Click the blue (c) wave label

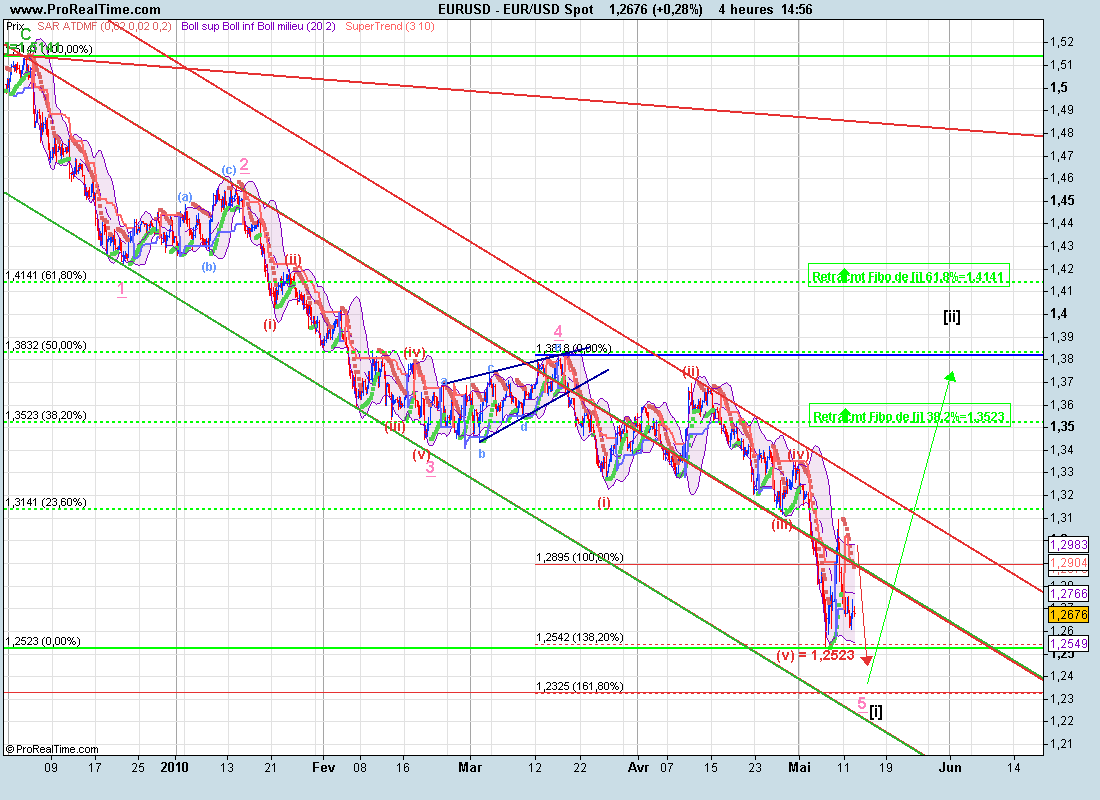coord(229,170)
